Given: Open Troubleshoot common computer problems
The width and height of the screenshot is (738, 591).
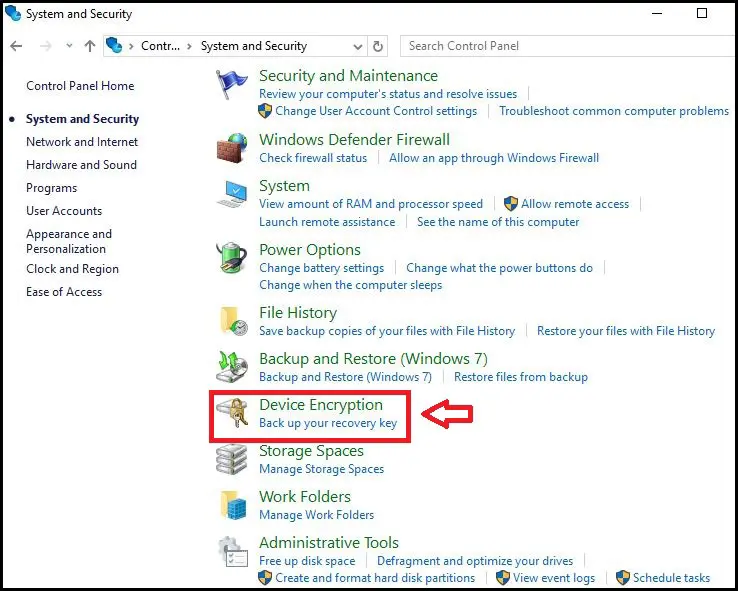Looking at the screenshot, I should tap(614, 111).
